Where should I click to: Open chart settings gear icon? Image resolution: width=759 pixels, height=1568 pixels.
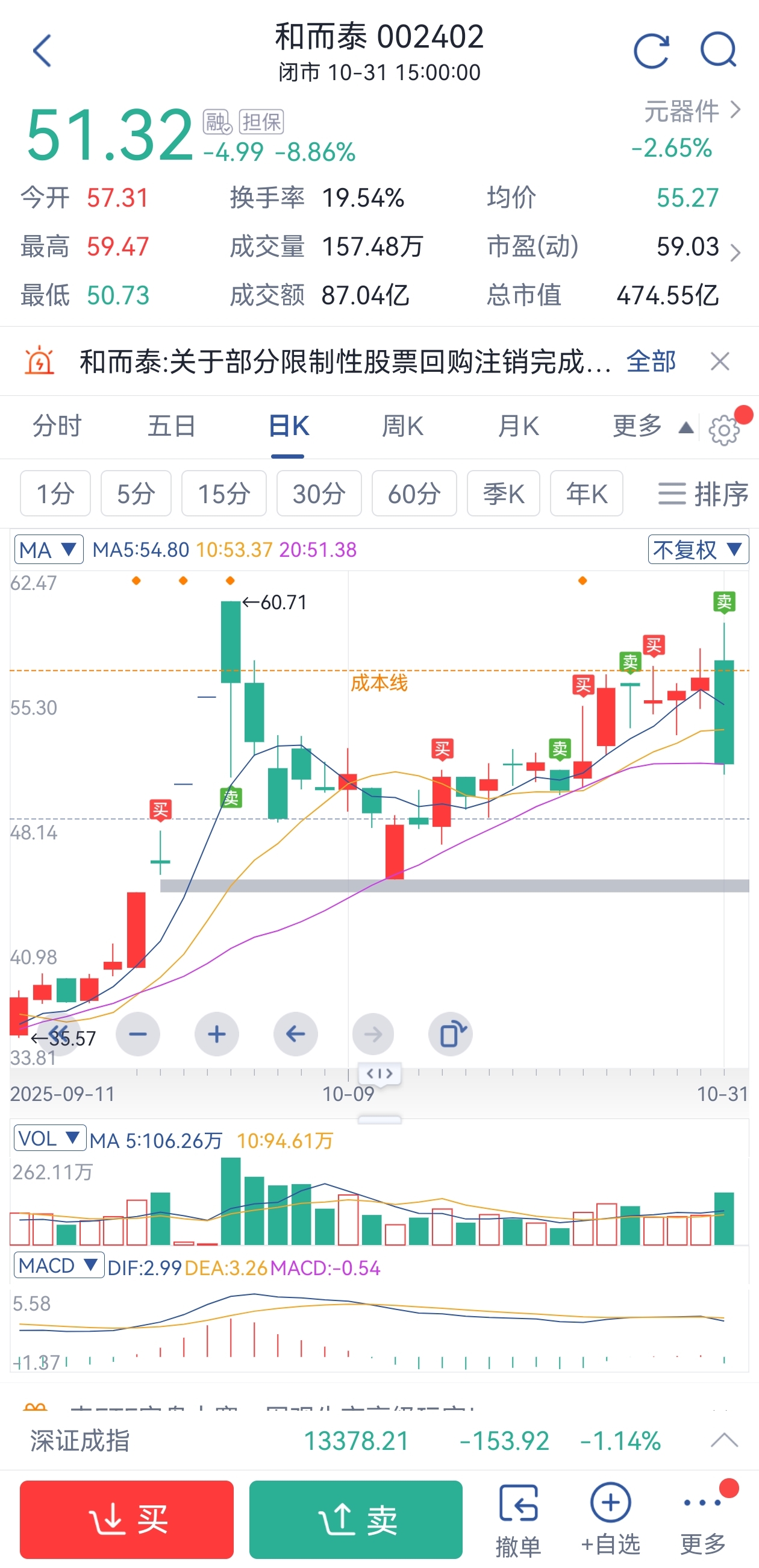723,430
